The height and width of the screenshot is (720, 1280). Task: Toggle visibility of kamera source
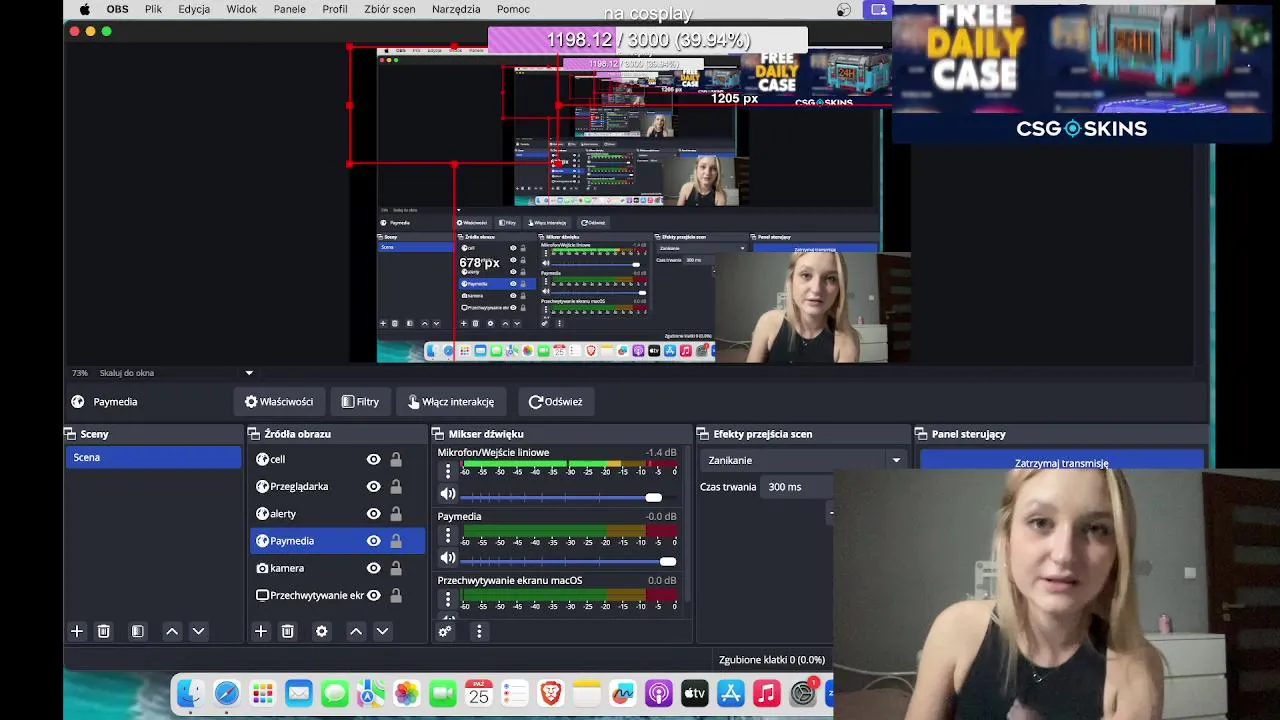pyautogui.click(x=373, y=568)
